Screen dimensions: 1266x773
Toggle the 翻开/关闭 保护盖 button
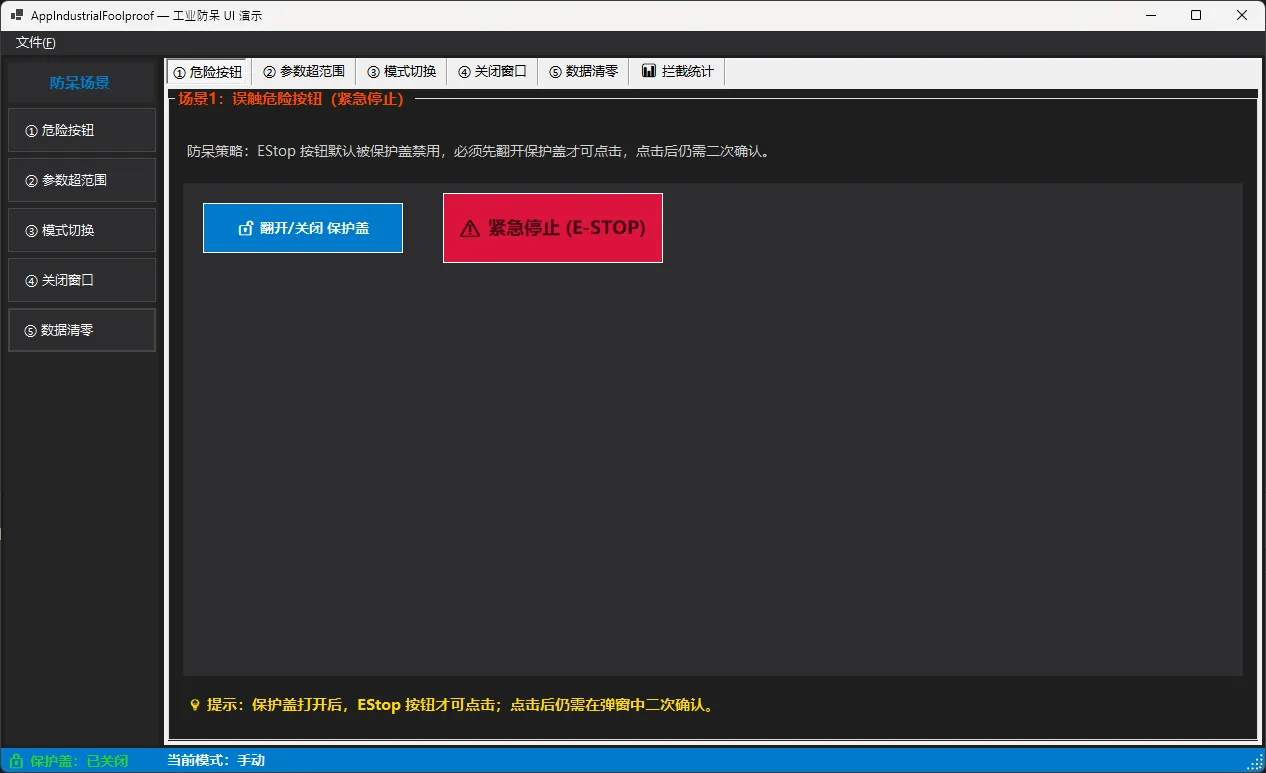pos(303,228)
